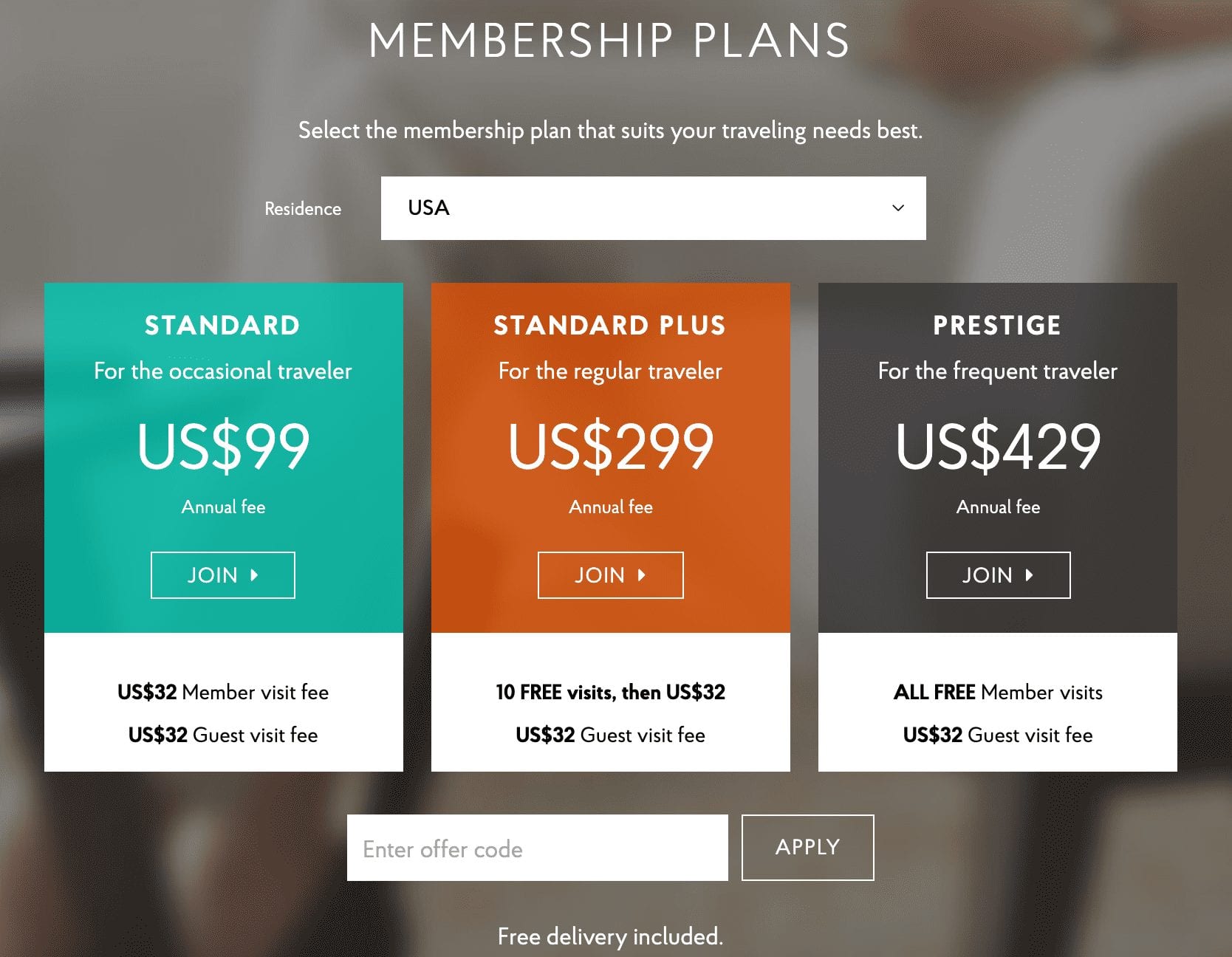Select the STANDARD plan heading
Viewport: 1232px width, 957px height.
coord(222,326)
